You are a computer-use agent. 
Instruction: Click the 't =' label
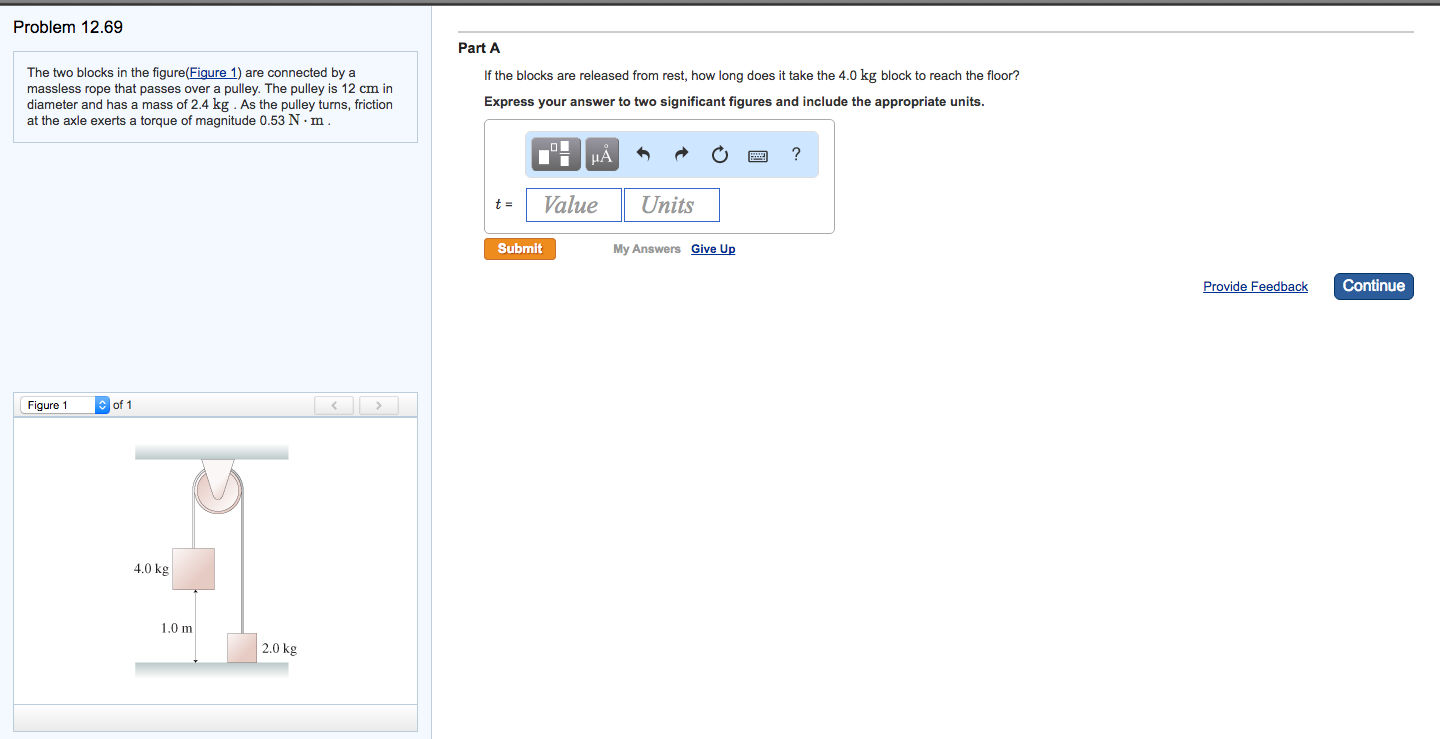point(504,205)
